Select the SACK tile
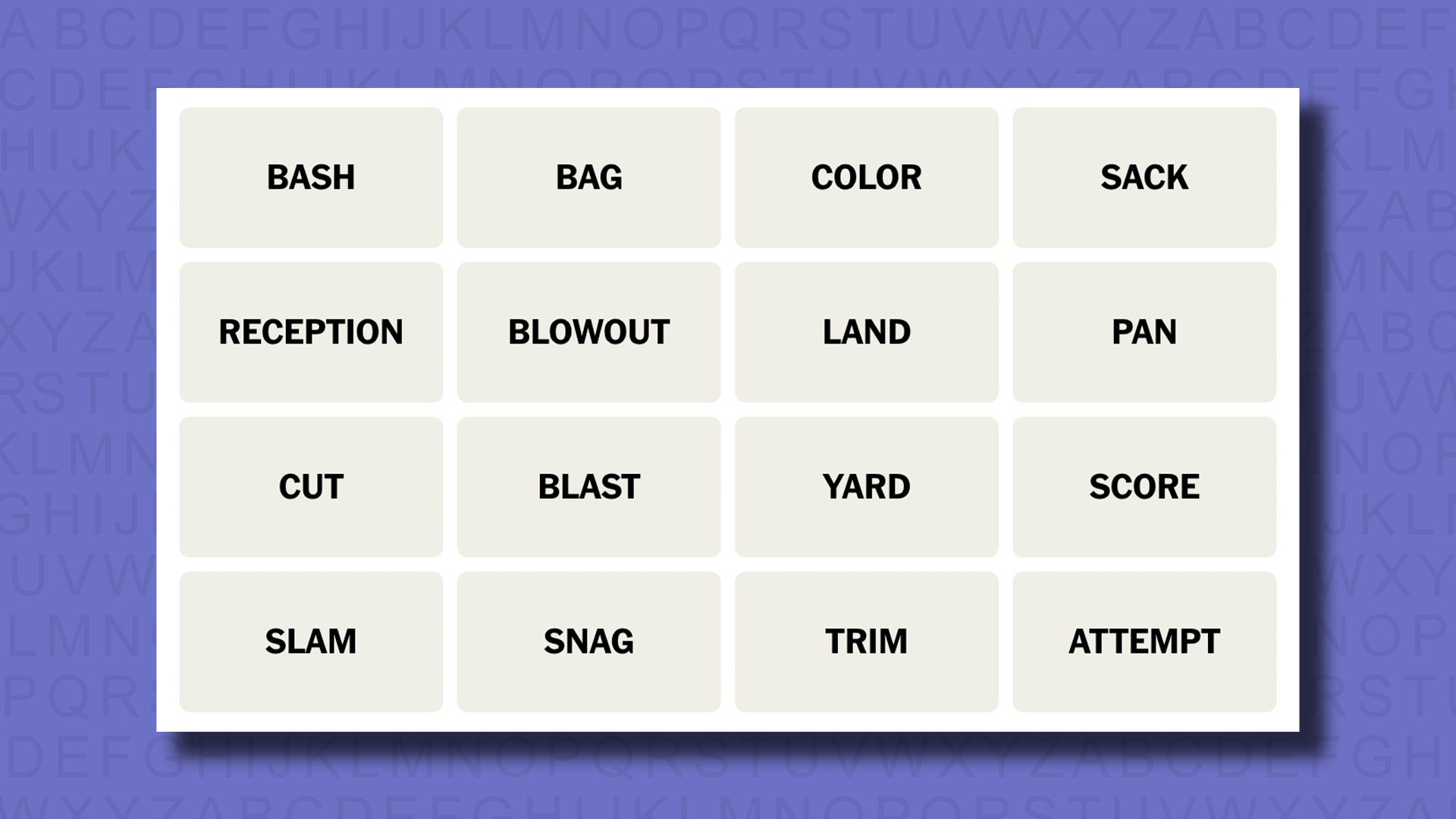Viewport: 1456px width, 819px height. click(x=1144, y=177)
